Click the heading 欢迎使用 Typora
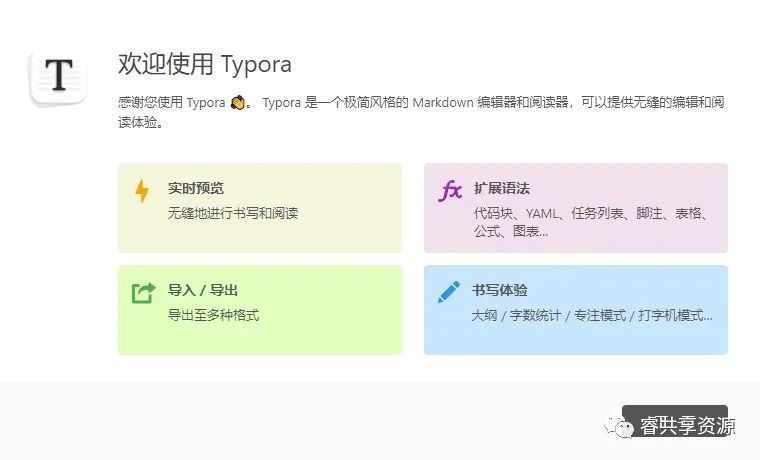The width and height of the screenshot is (760, 460). pos(205,64)
